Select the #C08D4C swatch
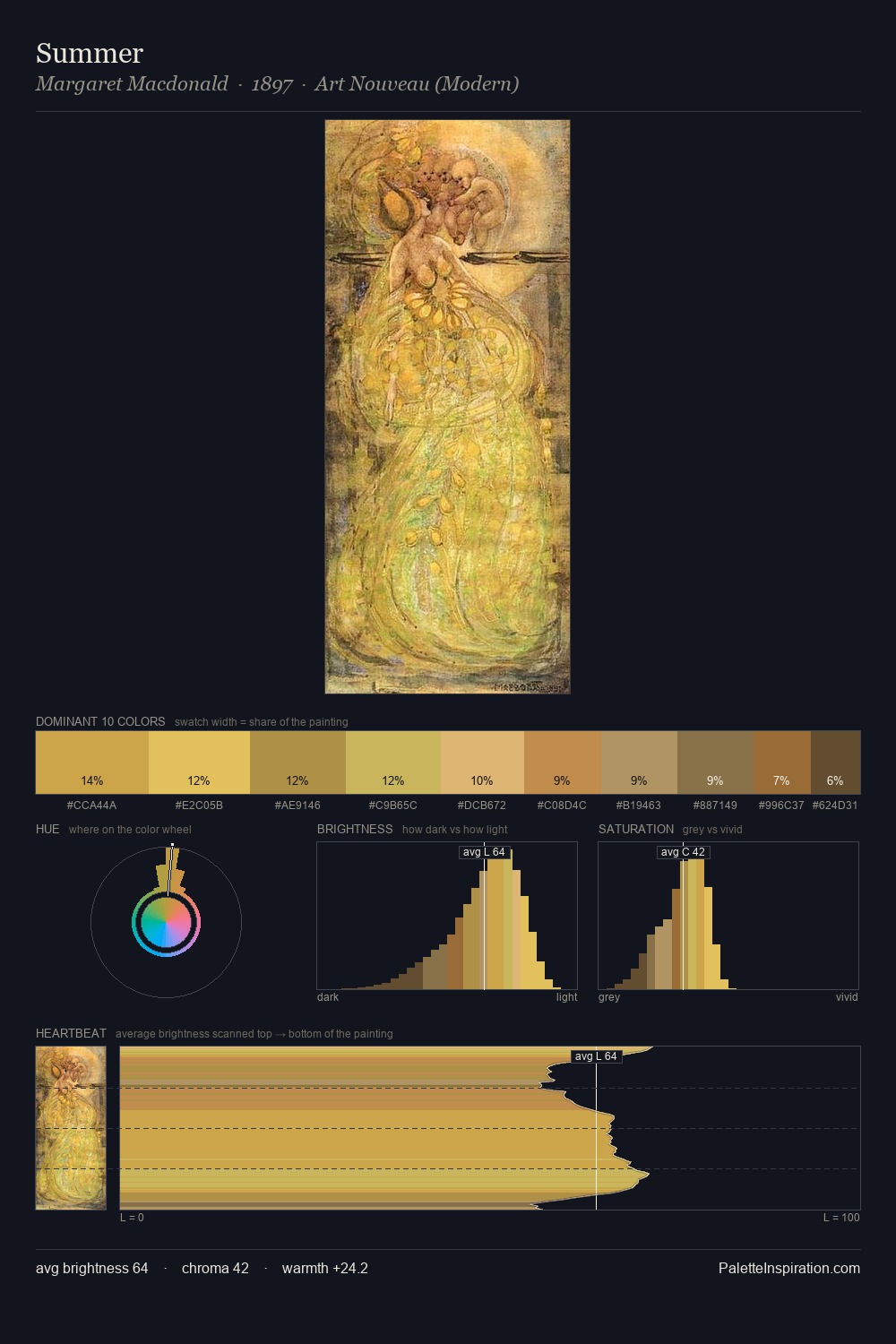Screen dimensions: 896x1344 tap(563, 762)
